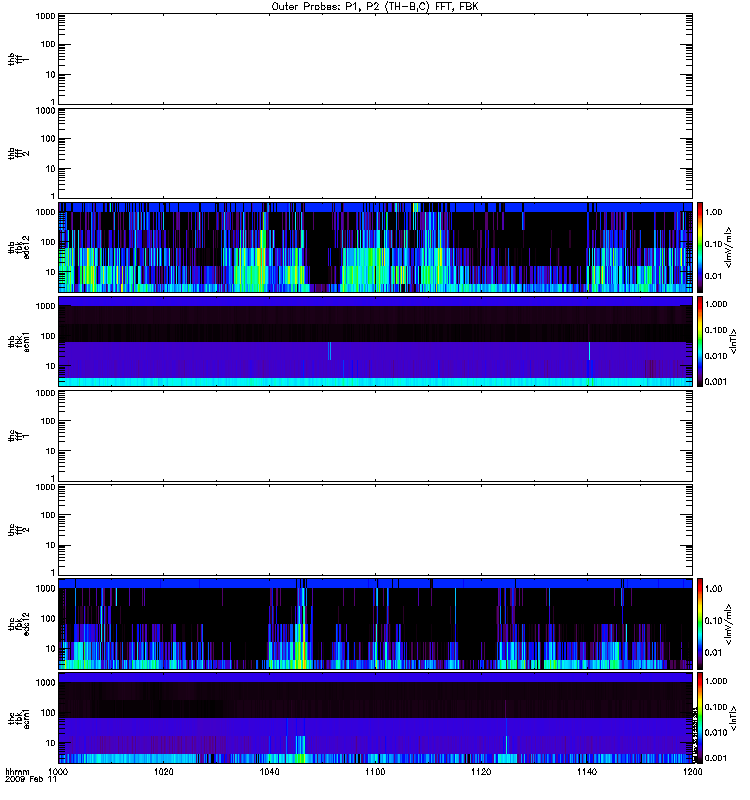This screenshot has width=750, height=800.
Task: Click the '0.01' value on thb edc12 color bar
Action: [713, 276]
